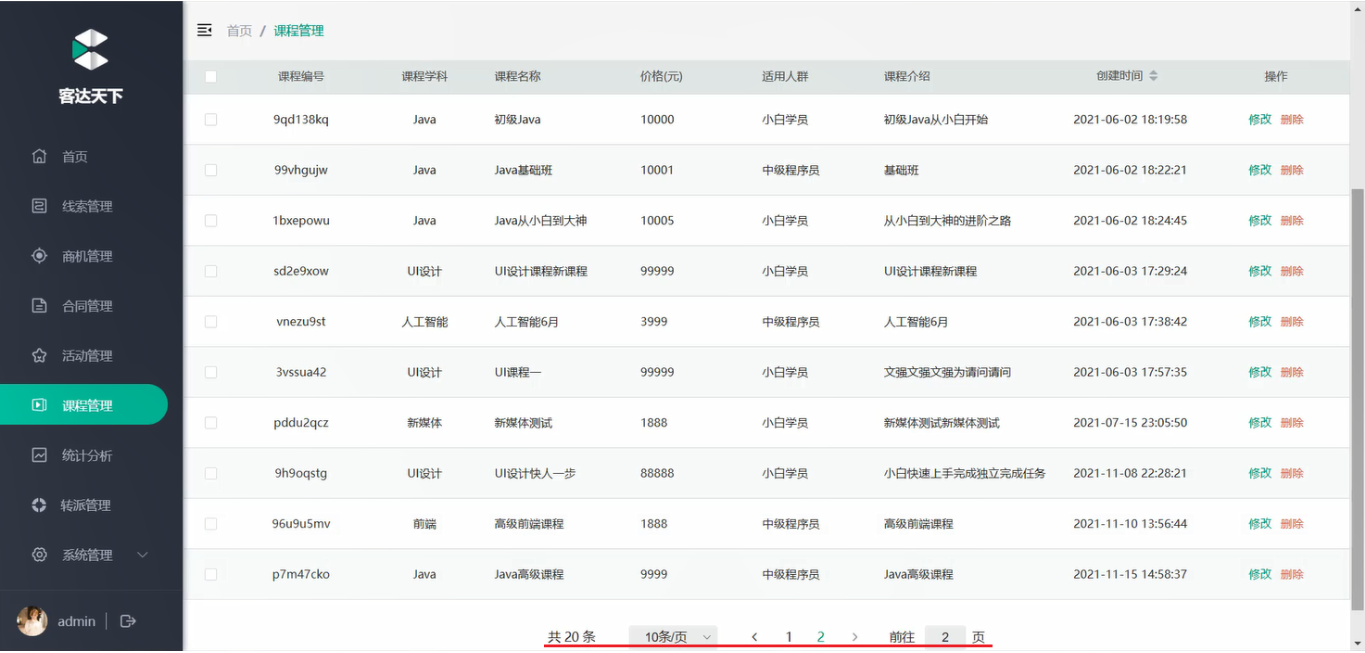Viewport: 1365px width, 653px height.
Task: Click the 线索管理 sidebar icon
Action: (x=39, y=206)
